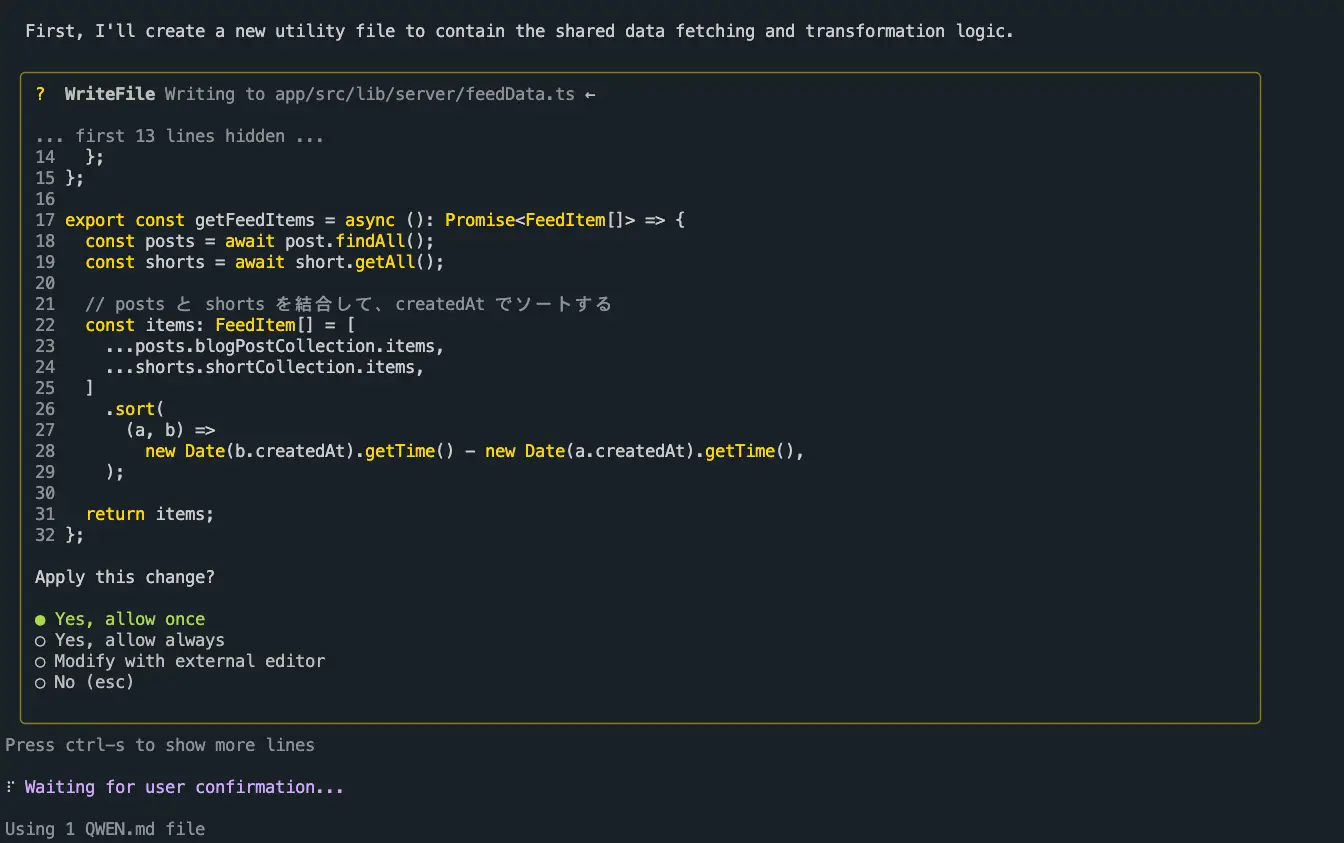Click '... first 13 lines hidden ...' text
Viewport: 1344px width, 843px height.
[180, 136]
